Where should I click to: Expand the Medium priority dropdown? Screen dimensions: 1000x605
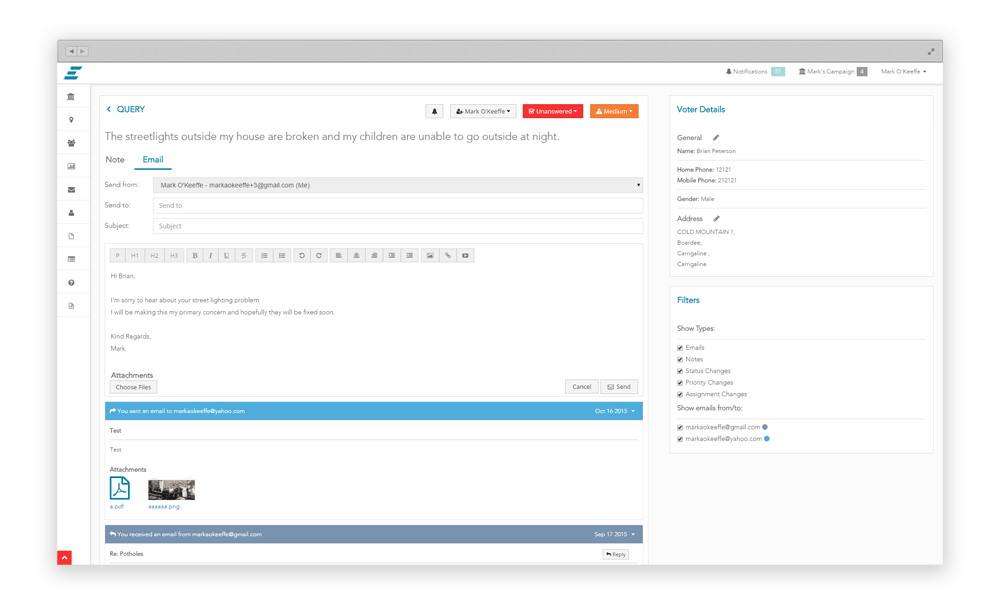coord(614,111)
